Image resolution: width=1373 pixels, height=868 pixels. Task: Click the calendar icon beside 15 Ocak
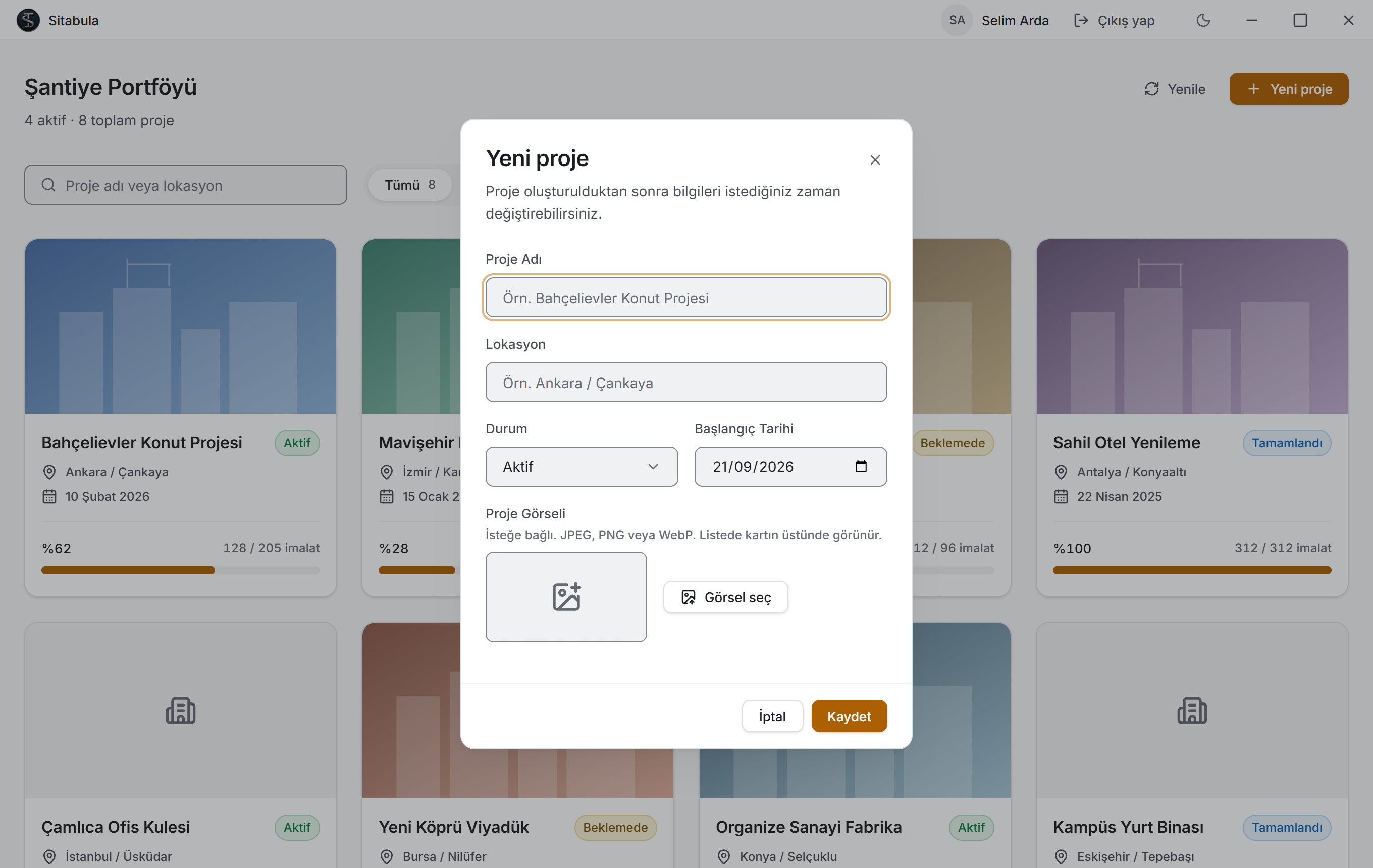(x=387, y=497)
